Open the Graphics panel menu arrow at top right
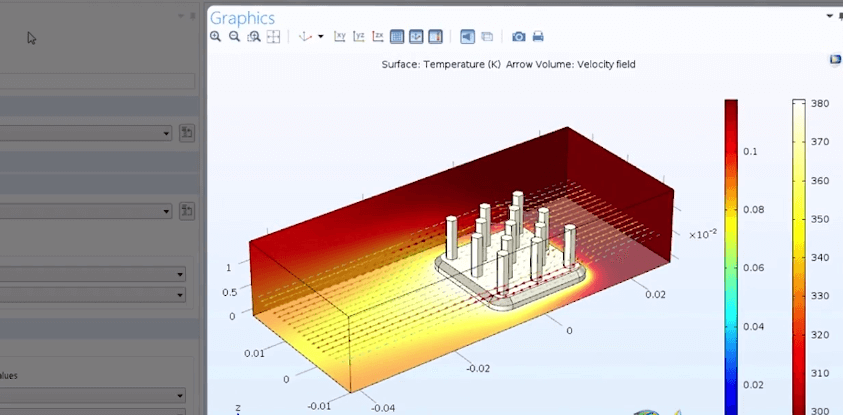The image size is (843, 415). [829, 17]
